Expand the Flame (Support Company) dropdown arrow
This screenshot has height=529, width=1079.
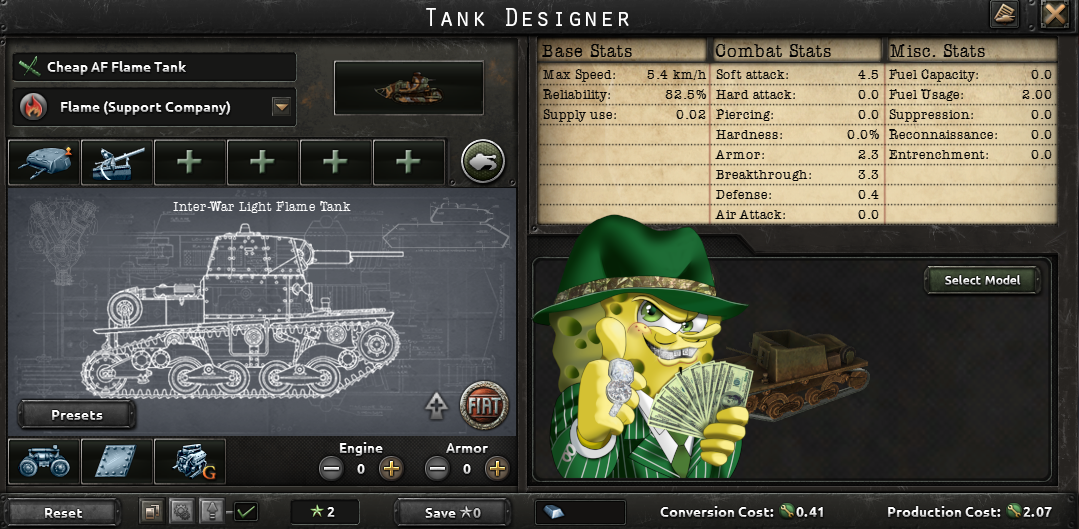(x=281, y=107)
